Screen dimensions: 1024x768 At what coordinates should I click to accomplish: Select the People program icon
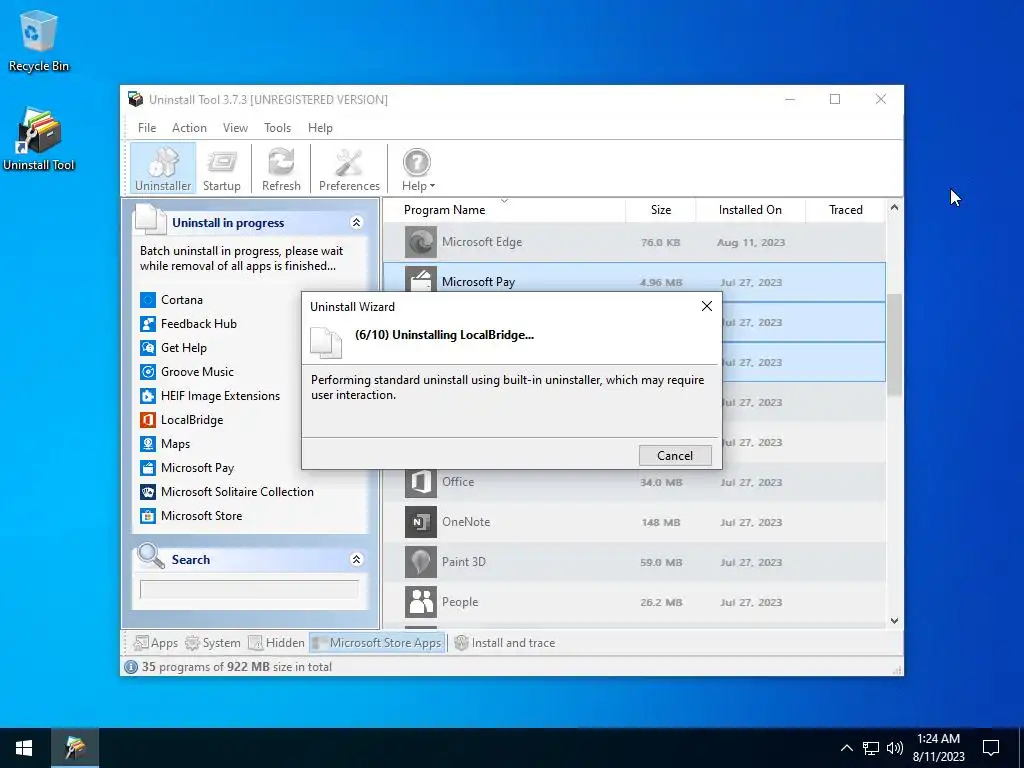421,602
